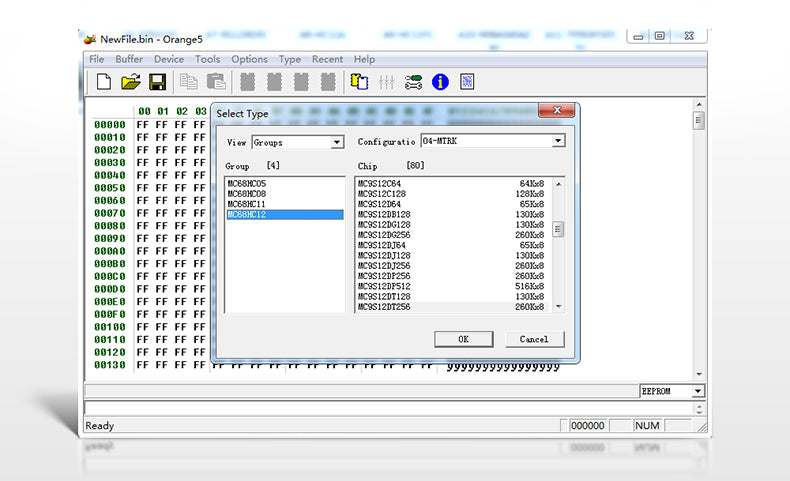Image resolution: width=790 pixels, height=481 pixels.
Task: Click the Paste clipboard toolbar icon
Action: [214, 82]
